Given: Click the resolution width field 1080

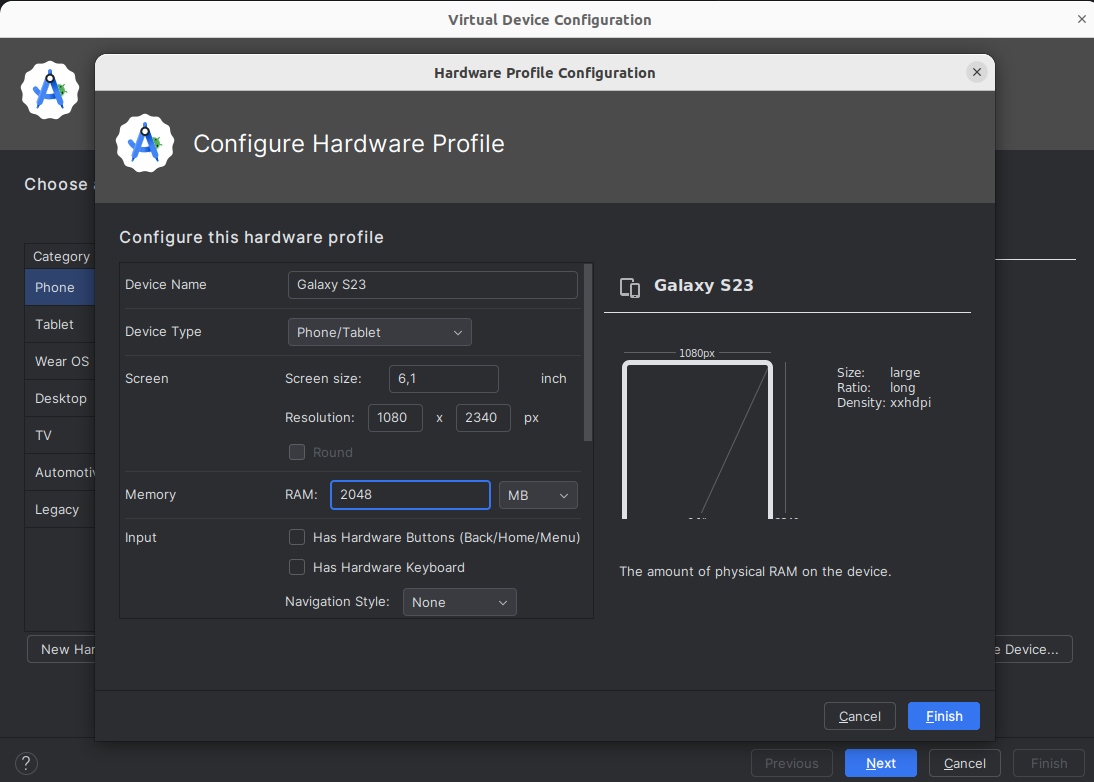Looking at the screenshot, I should (x=395, y=418).
